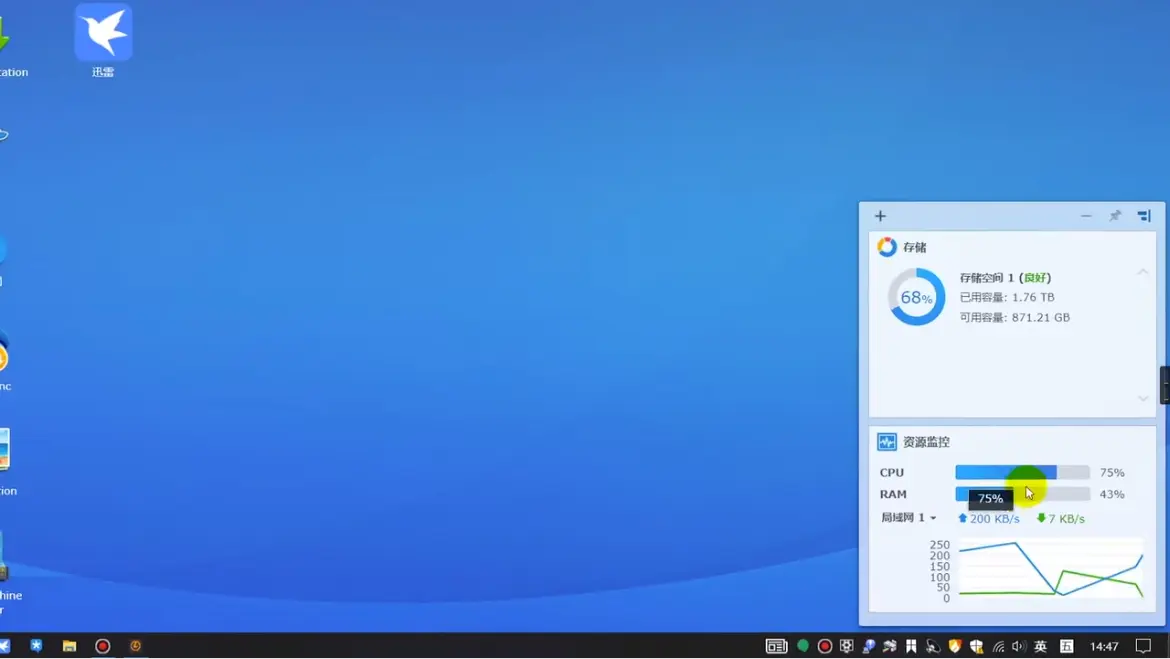Click the 14:47 taskbar clock
The height and width of the screenshot is (659, 1170).
[x=1104, y=647]
